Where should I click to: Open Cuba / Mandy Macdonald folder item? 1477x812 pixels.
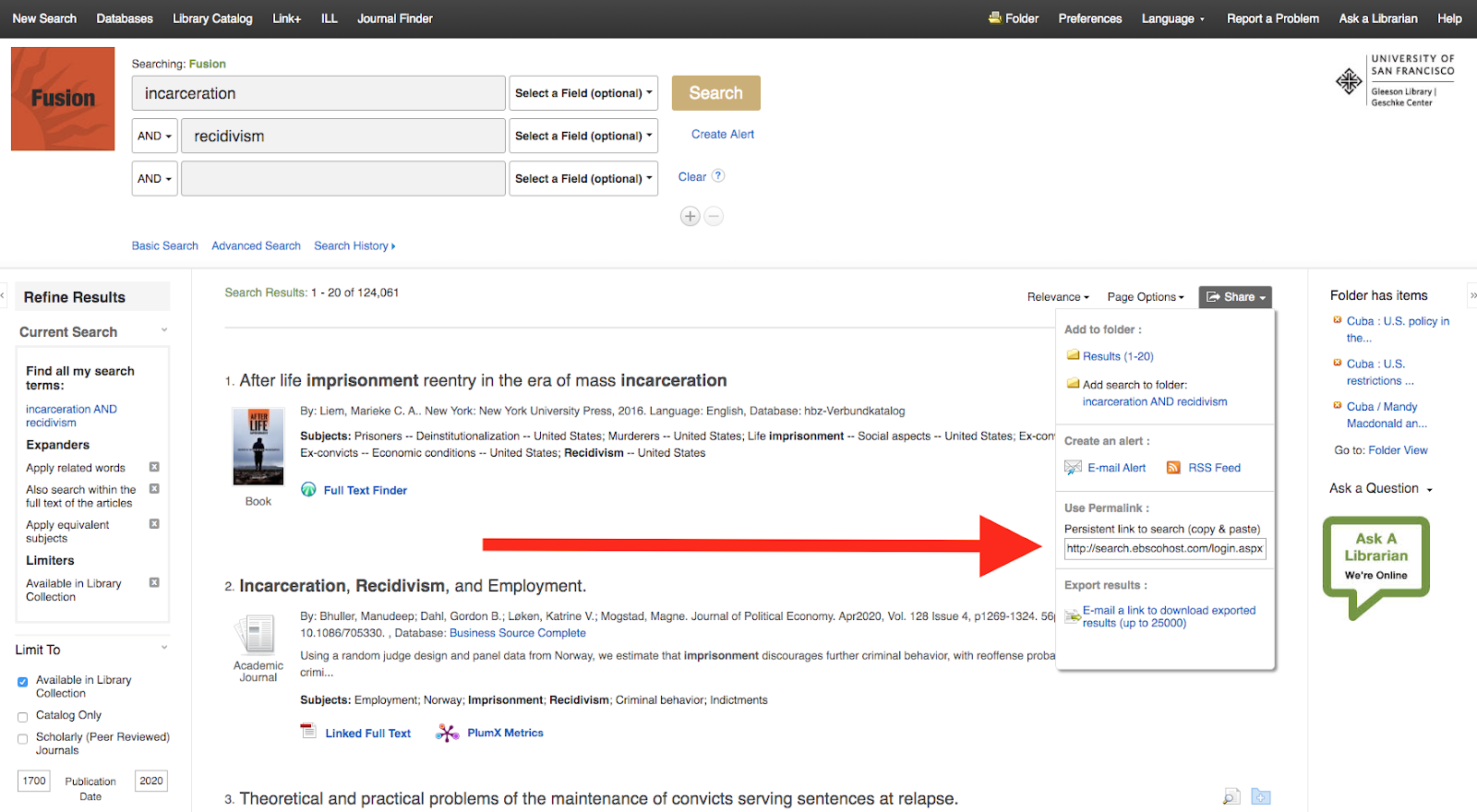(1387, 415)
